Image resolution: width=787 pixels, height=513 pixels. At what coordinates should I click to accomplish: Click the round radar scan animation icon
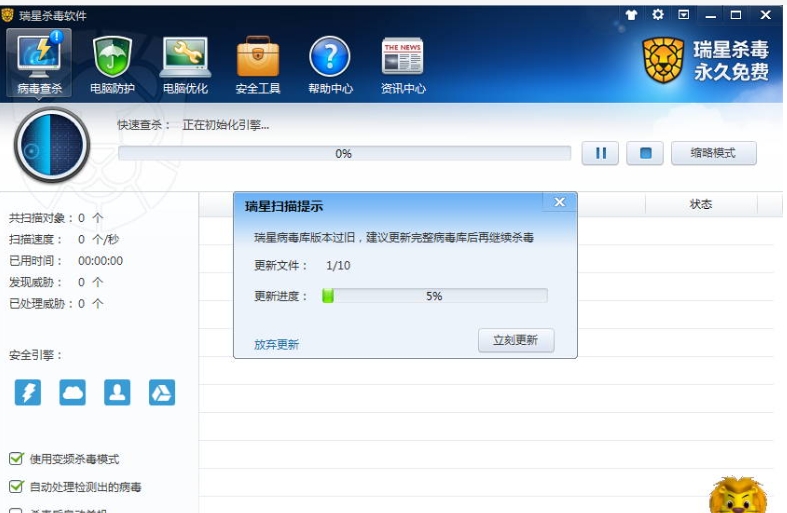52,145
